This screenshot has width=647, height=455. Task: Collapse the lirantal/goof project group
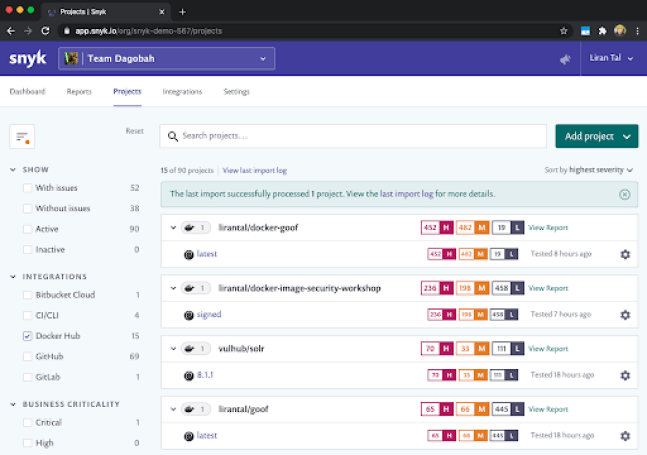[173, 409]
